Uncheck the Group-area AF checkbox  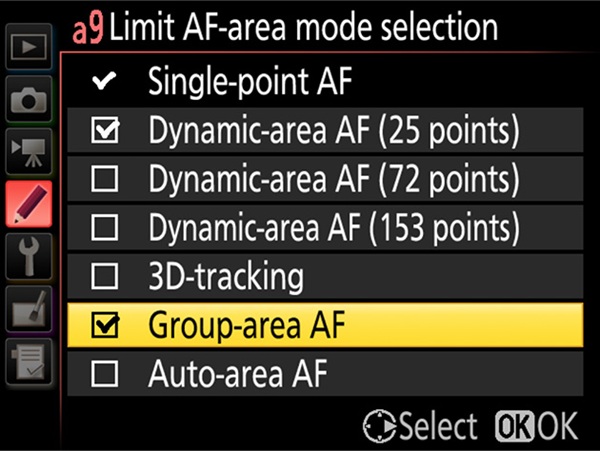click(104, 326)
